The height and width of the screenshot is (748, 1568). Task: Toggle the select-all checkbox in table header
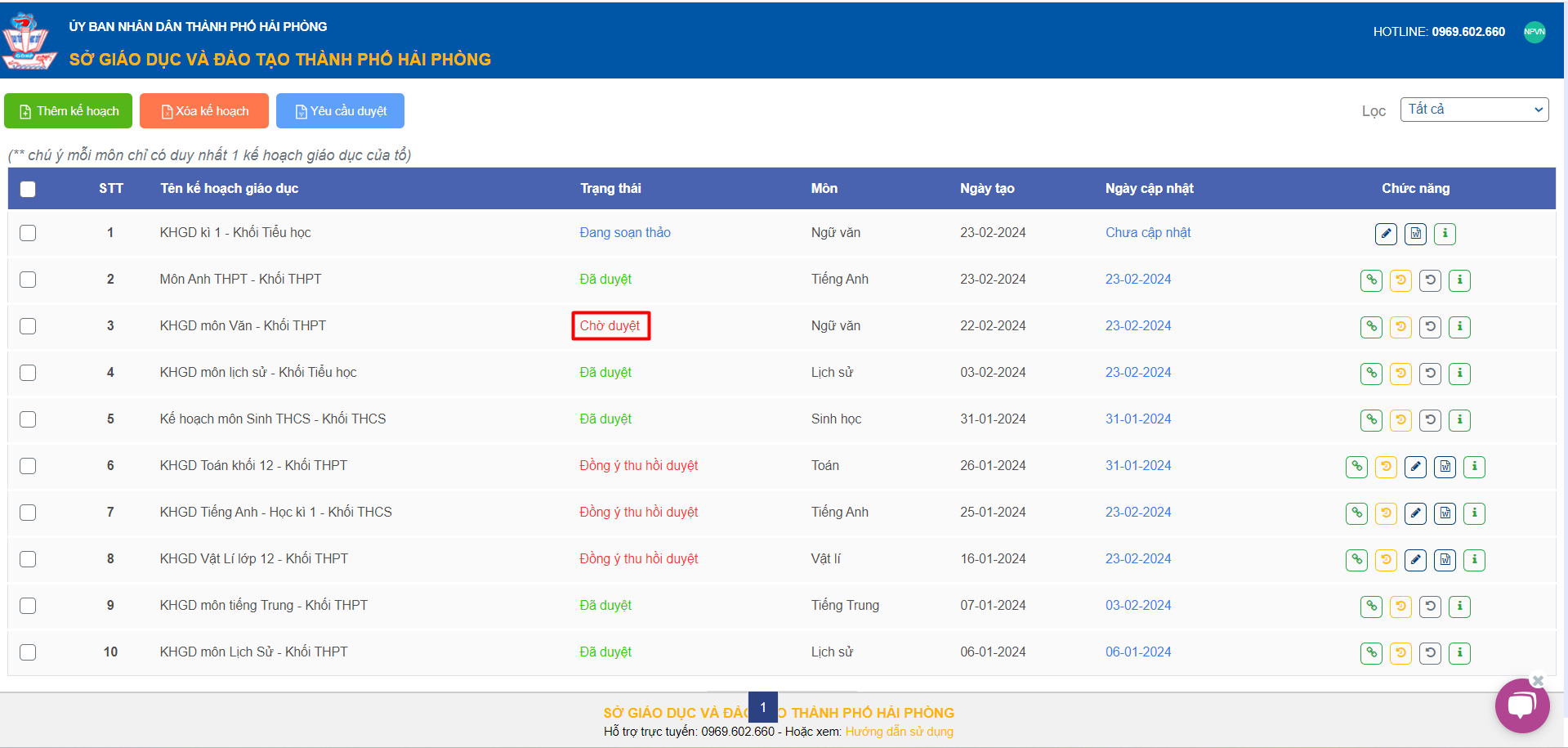click(28, 189)
